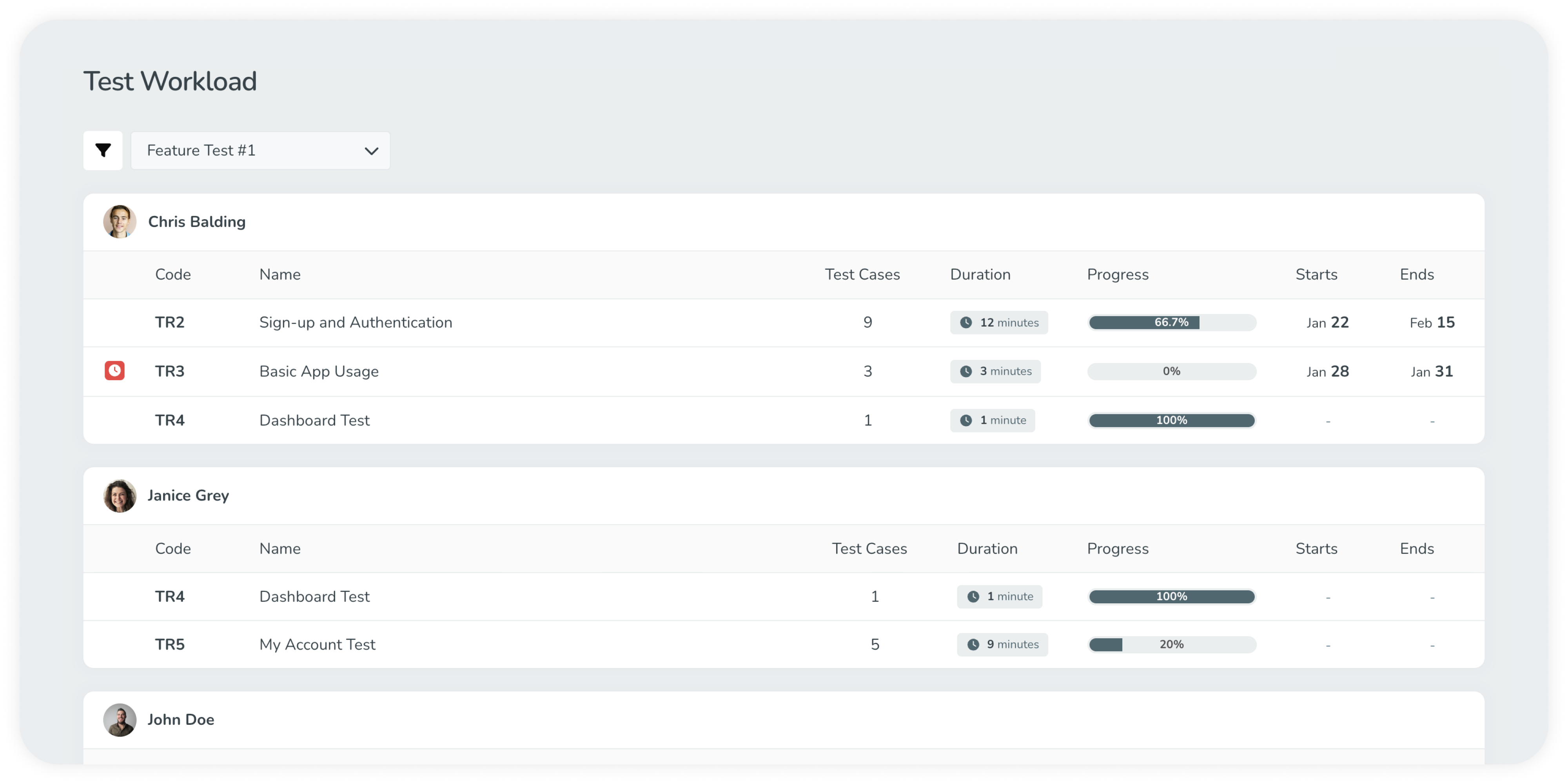Click the dropdown chevron arrow

pyautogui.click(x=371, y=151)
